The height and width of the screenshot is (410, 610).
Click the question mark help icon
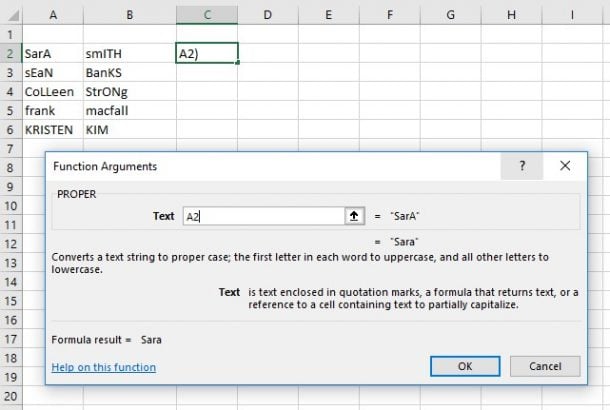click(x=522, y=166)
